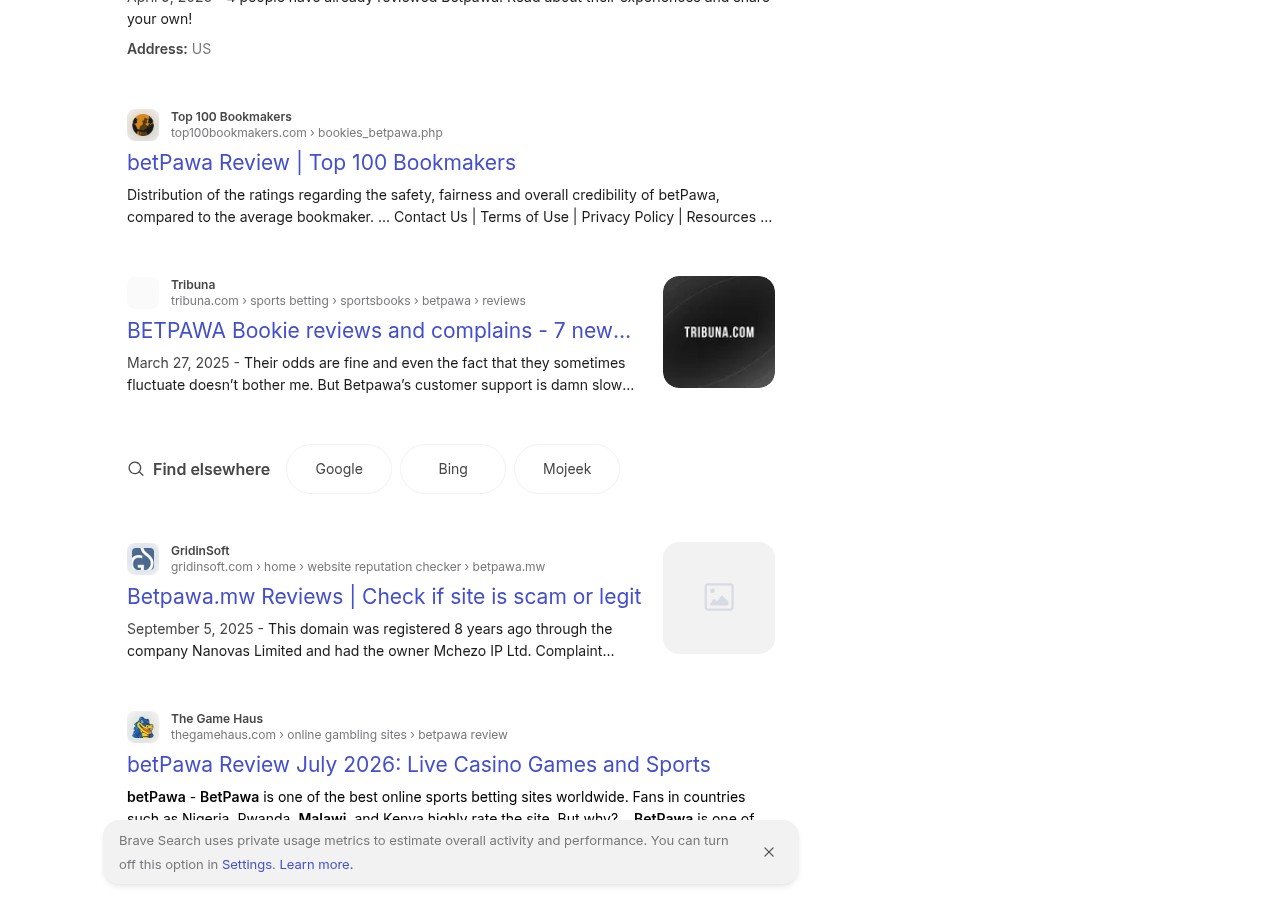The width and height of the screenshot is (1280, 900).
Task: Click the top100bookmakers.com breadcrumb URL
Action: 306,133
